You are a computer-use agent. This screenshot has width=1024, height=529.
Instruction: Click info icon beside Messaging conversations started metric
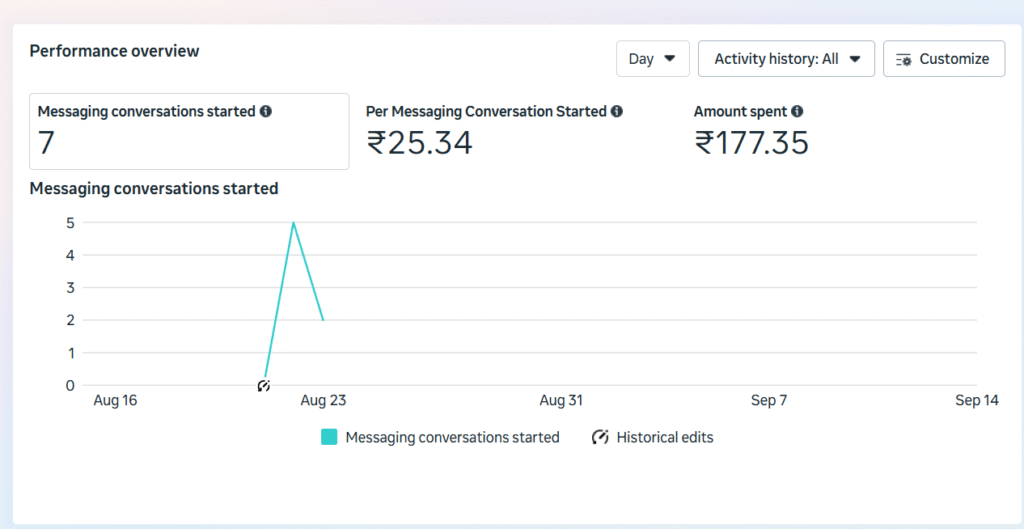point(266,112)
